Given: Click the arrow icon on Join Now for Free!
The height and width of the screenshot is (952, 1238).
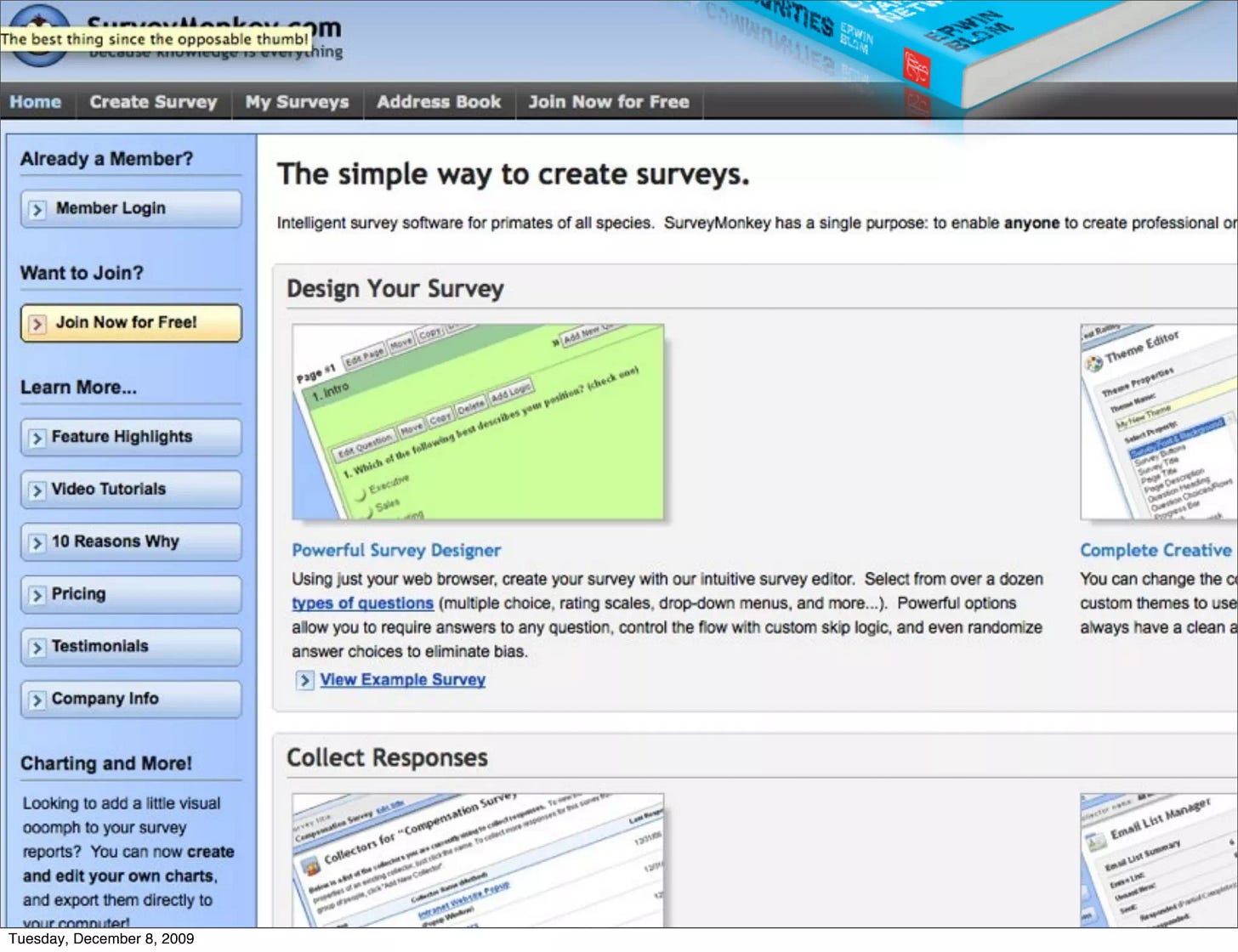Looking at the screenshot, I should [x=36, y=324].
